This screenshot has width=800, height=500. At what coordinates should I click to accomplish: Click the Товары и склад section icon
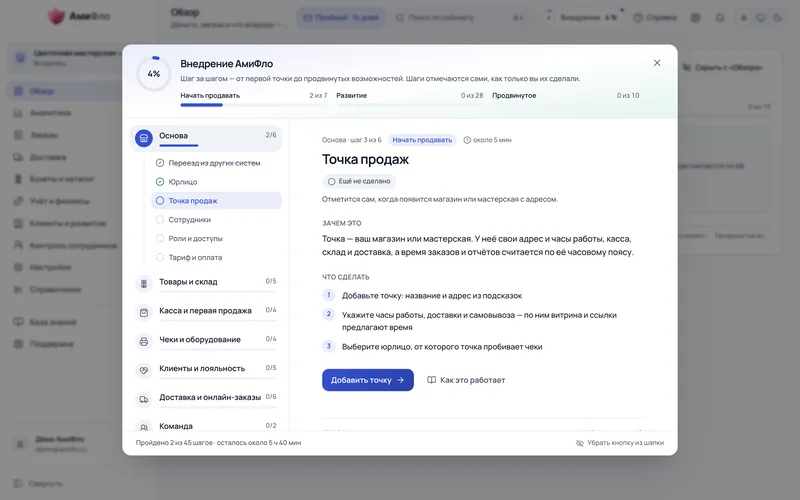(x=144, y=283)
